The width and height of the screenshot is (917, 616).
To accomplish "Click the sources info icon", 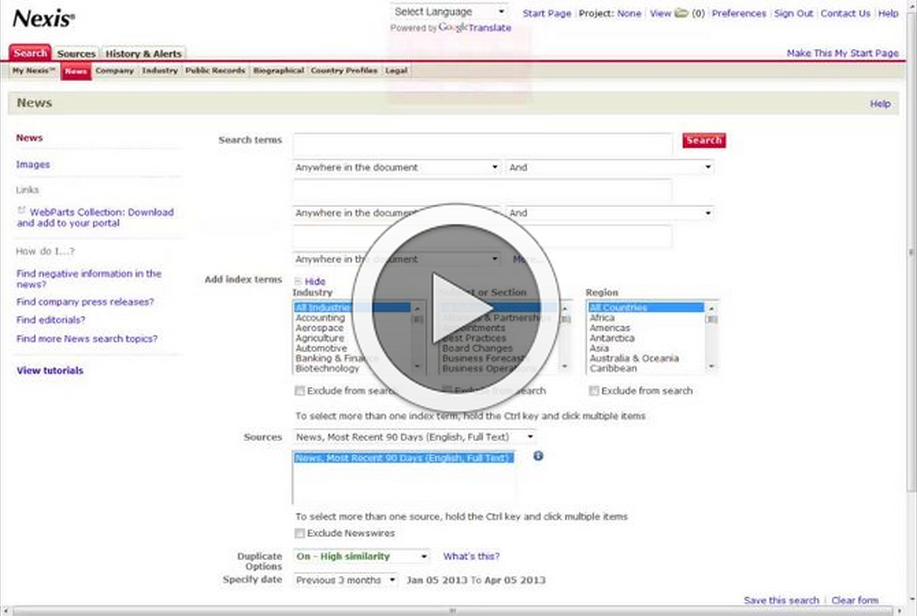I will (538, 456).
